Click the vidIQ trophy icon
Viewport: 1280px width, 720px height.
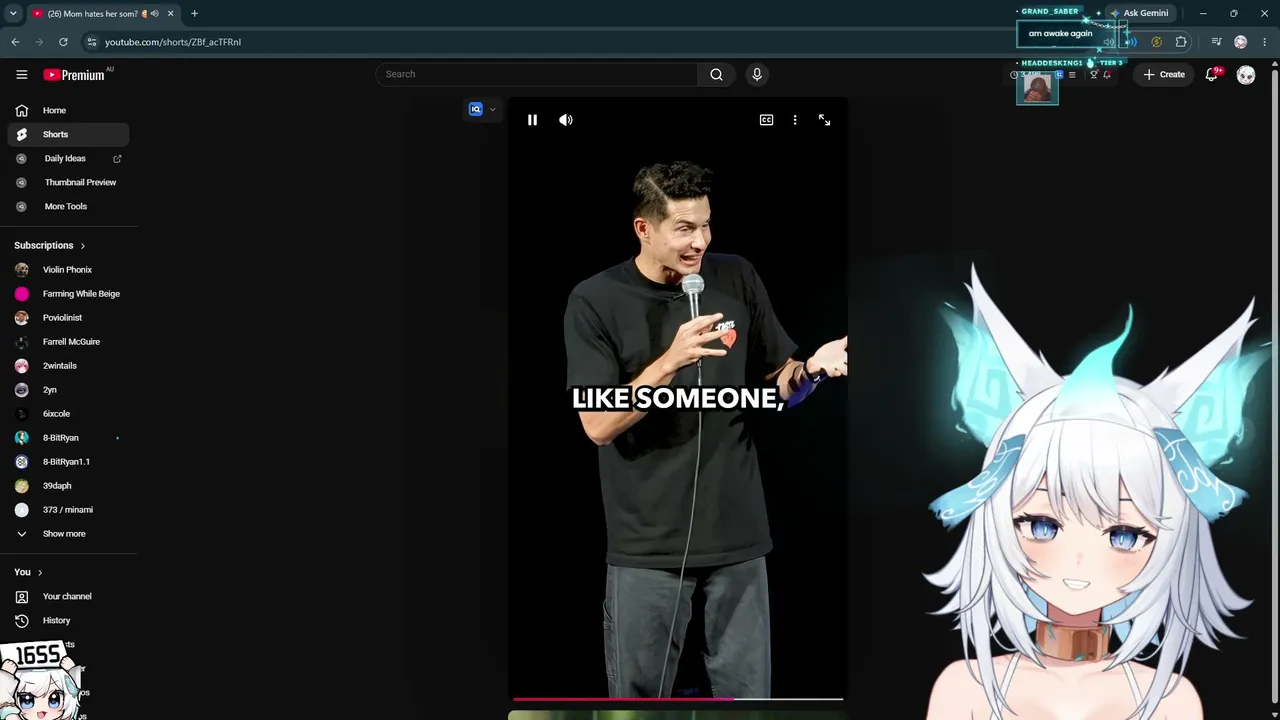[x=1094, y=74]
